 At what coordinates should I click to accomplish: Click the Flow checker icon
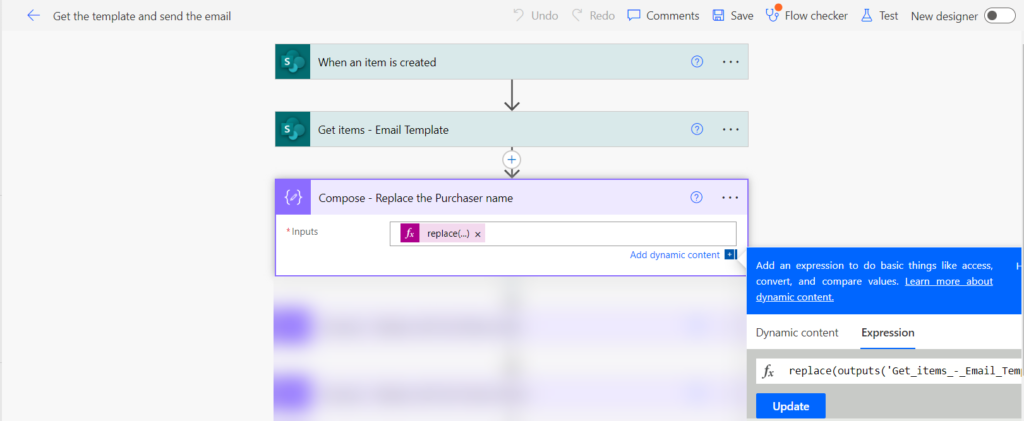pyautogui.click(x=772, y=15)
